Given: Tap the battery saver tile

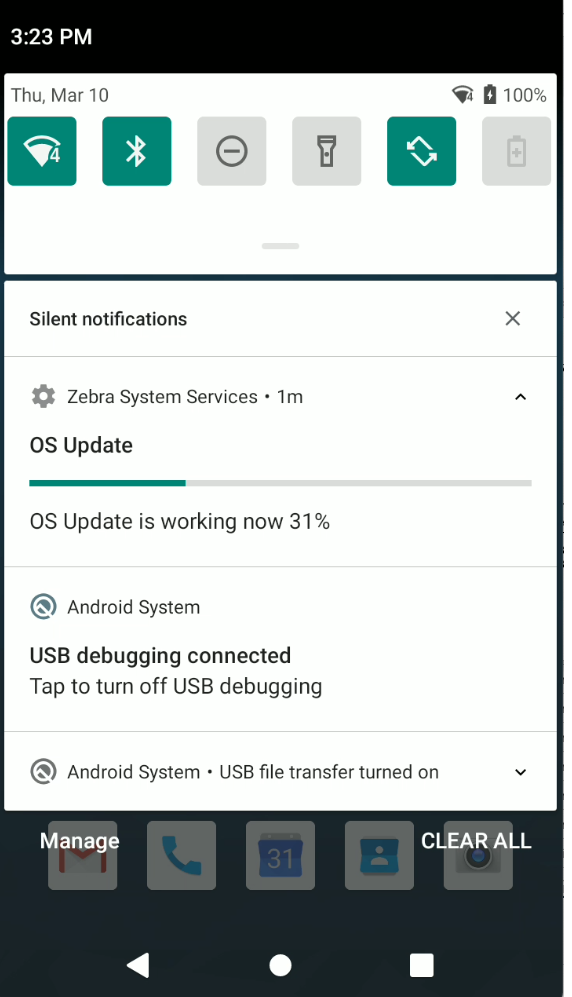Looking at the screenshot, I should (516, 151).
